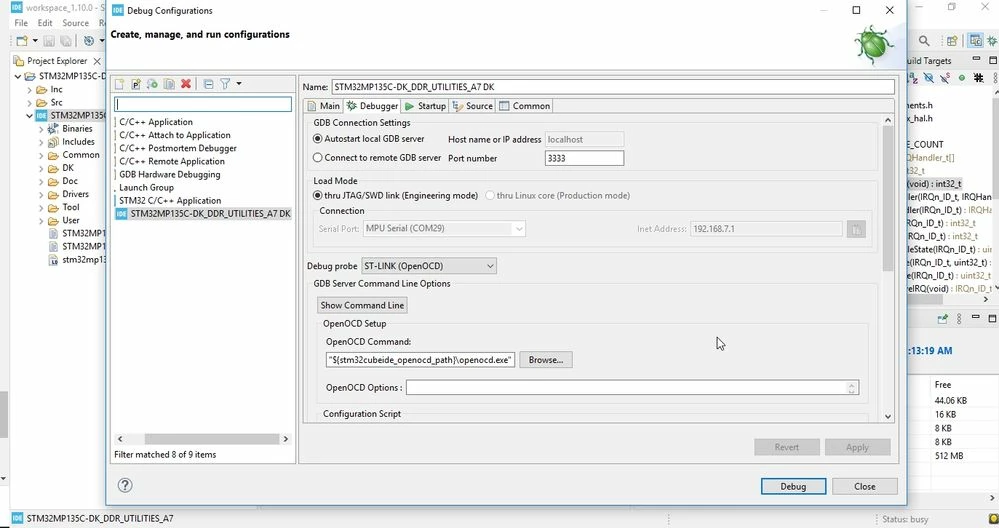Select the Doc folder in Project Explorer
The height and width of the screenshot is (528, 999).
point(69,181)
